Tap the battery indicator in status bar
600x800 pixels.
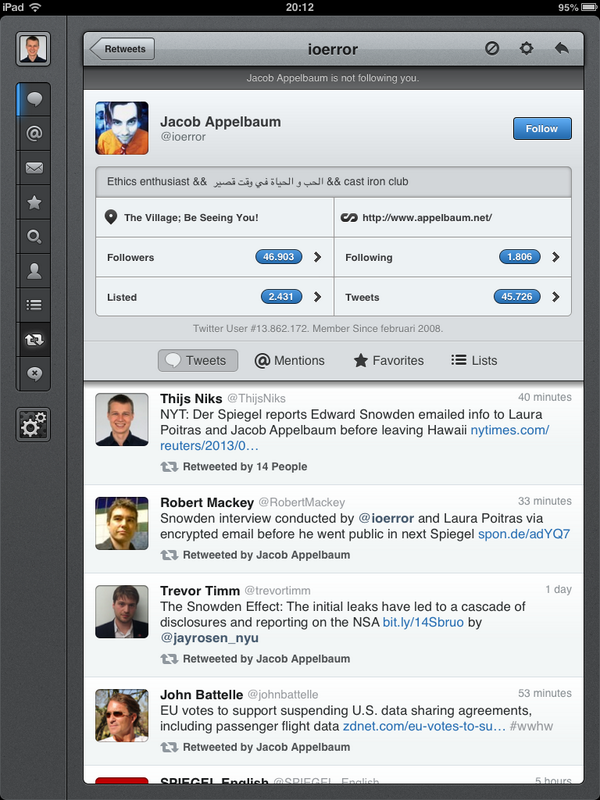coord(590,7)
